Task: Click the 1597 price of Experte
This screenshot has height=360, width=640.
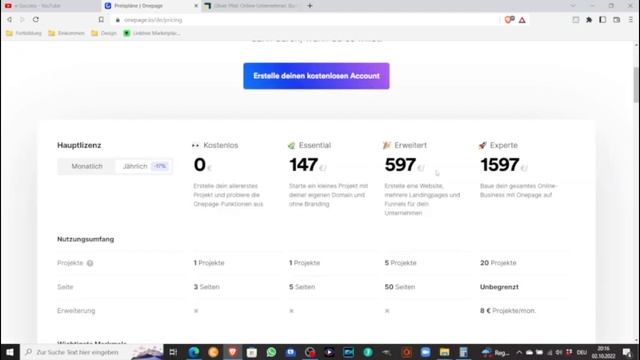Action: [500, 165]
